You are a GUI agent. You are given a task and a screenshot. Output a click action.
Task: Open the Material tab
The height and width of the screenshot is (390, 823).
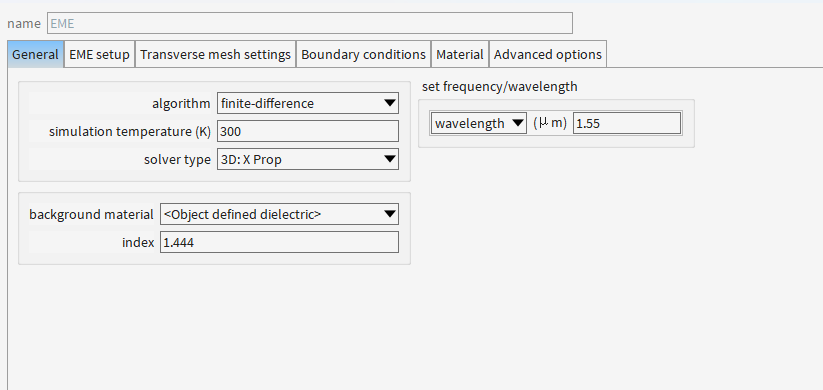point(460,54)
